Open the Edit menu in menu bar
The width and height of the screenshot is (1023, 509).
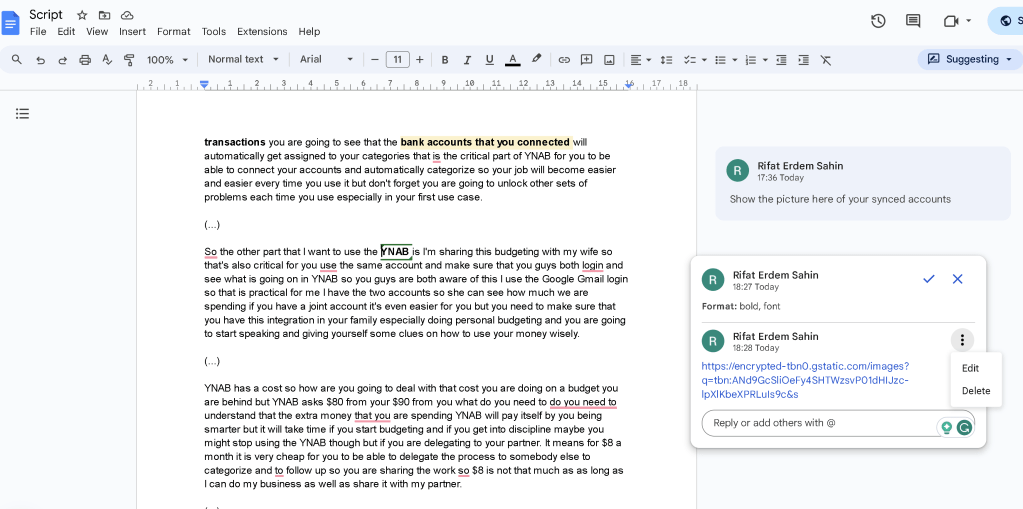point(66,31)
